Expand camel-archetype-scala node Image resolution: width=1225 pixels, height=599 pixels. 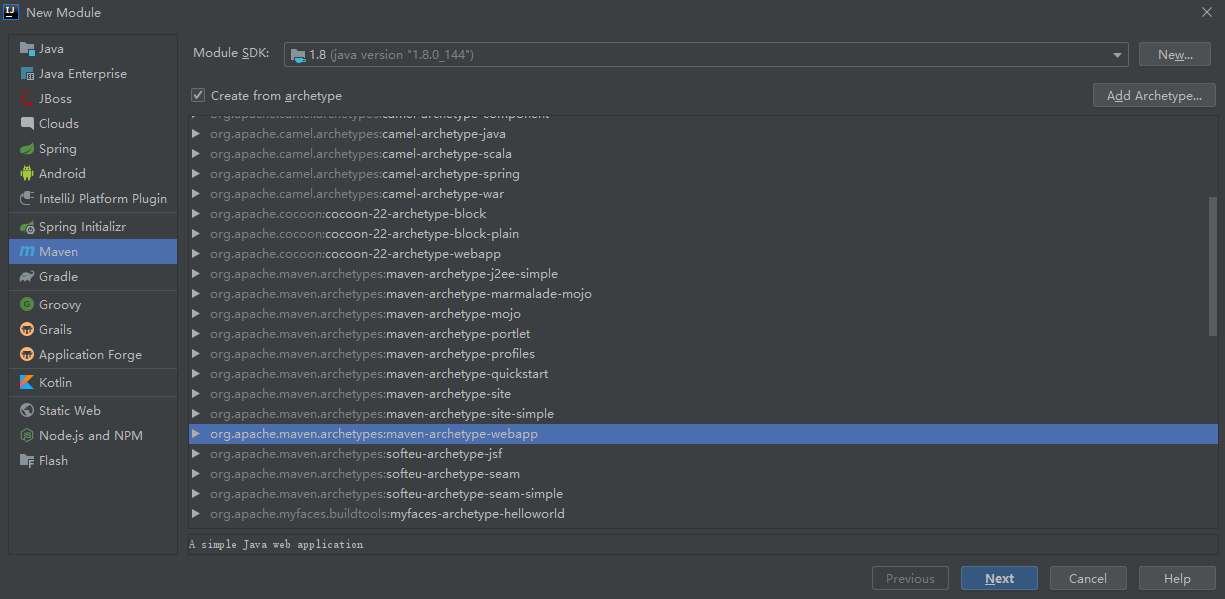coord(197,154)
